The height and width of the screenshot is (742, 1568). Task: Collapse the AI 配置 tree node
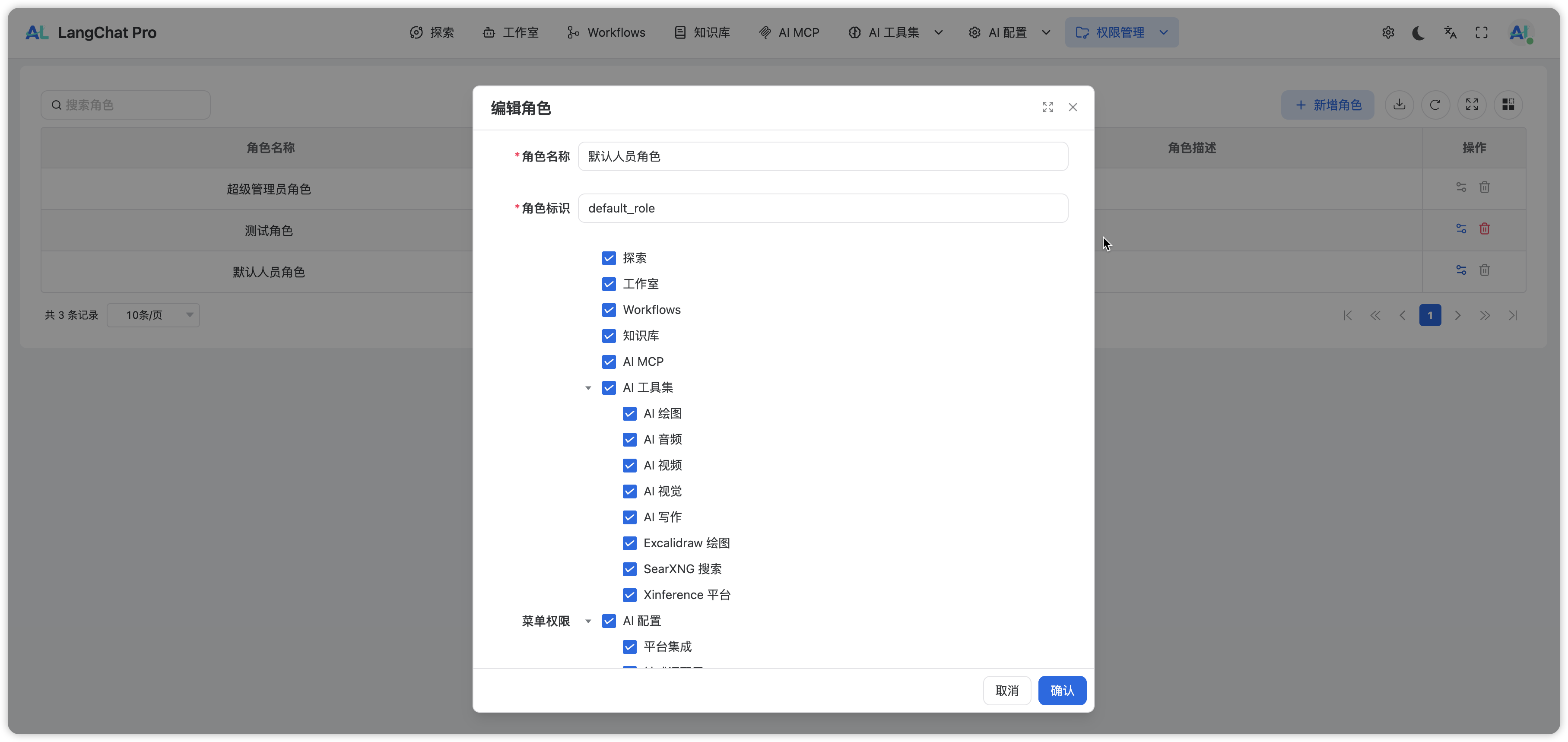point(588,622)
